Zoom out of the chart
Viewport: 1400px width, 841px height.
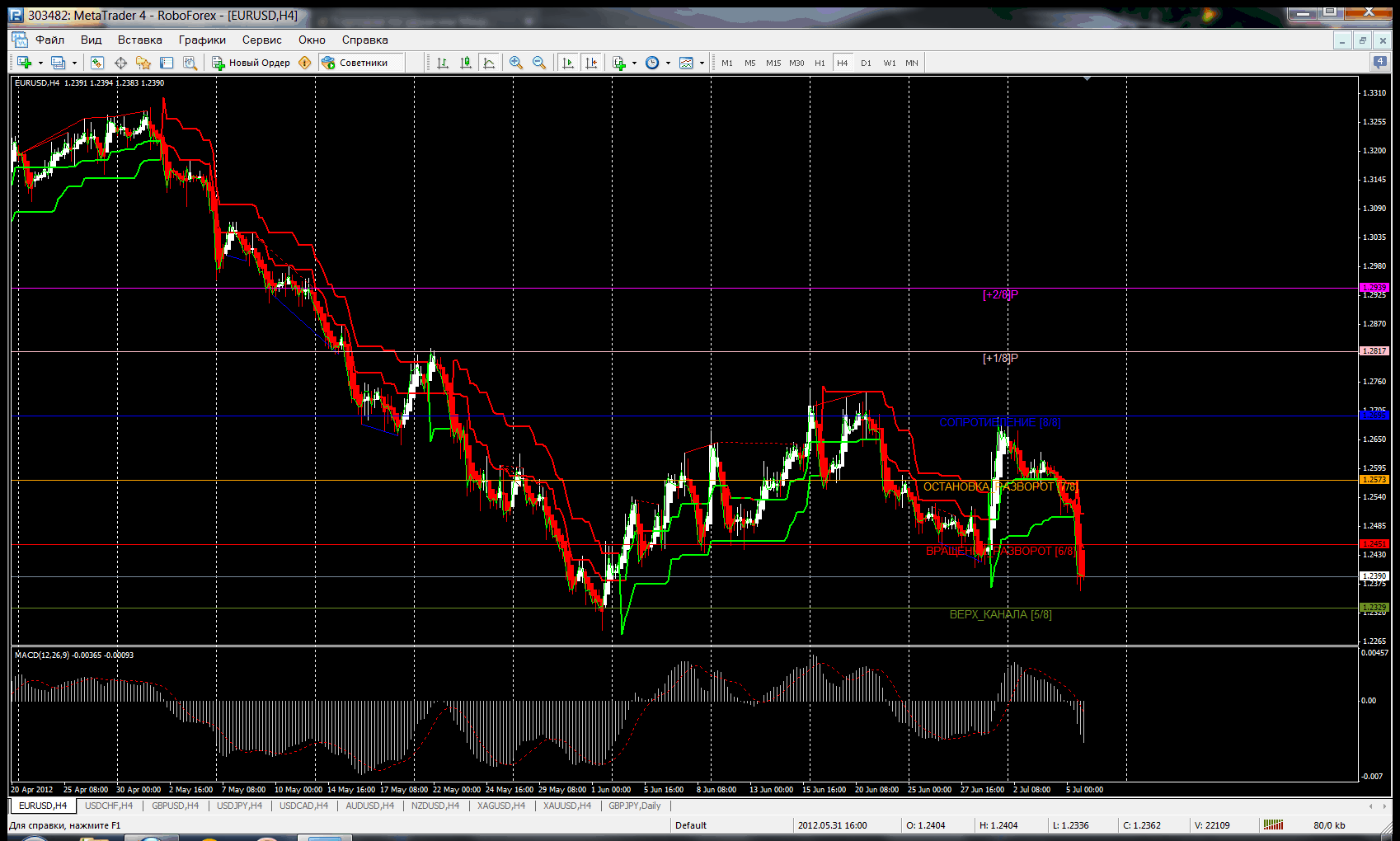coord(539,63)
